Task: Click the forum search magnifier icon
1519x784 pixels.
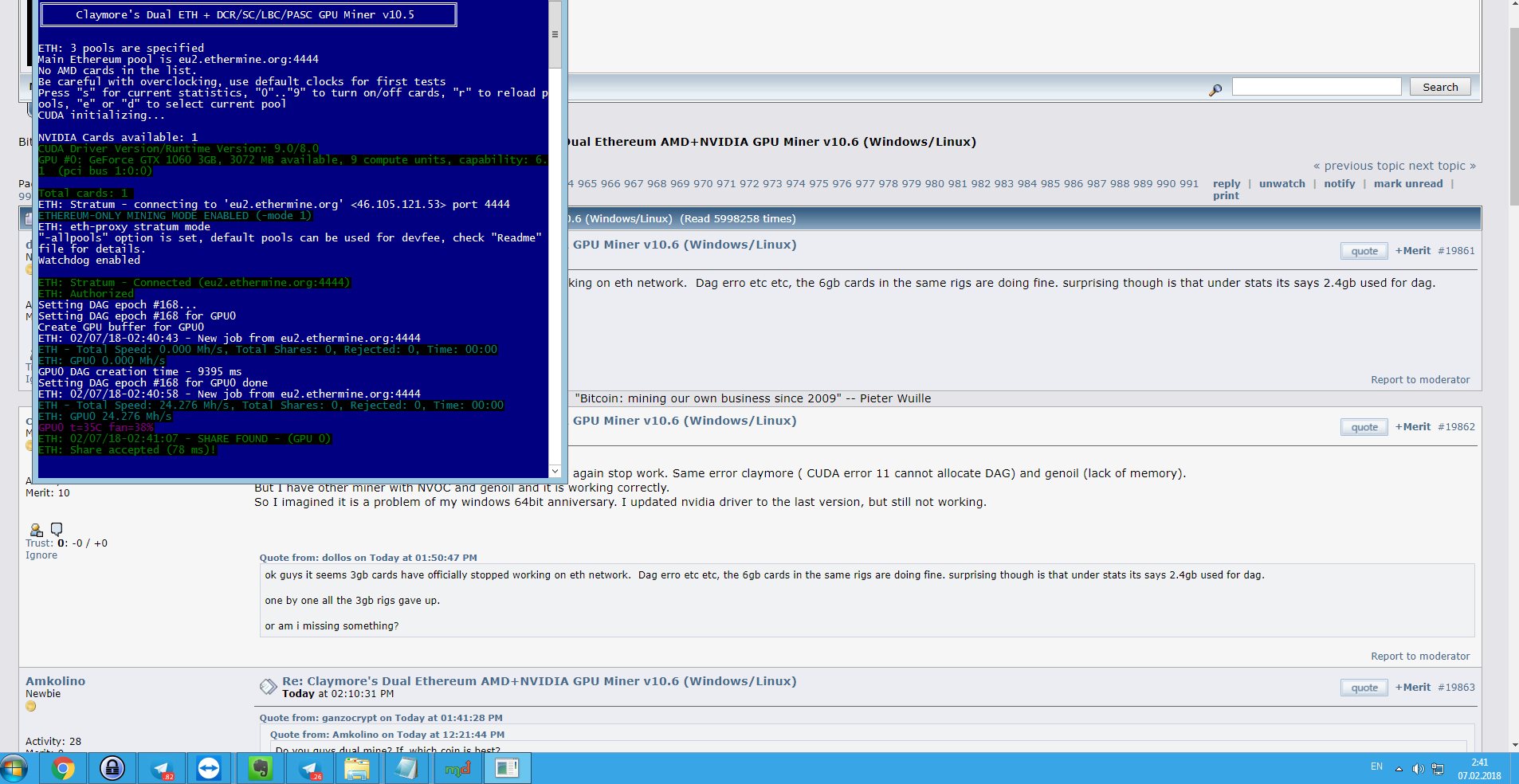Action: click(x=1215, y=90)
